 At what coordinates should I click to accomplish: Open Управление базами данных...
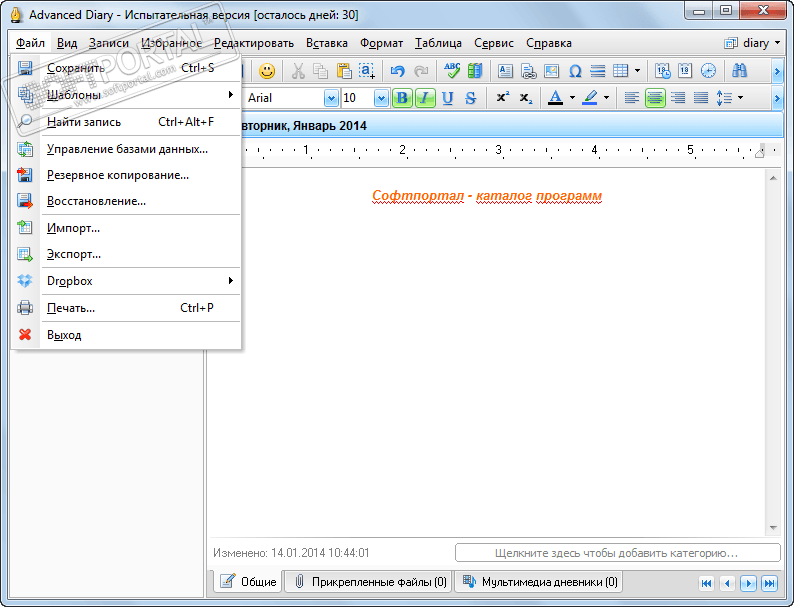coord(125,149)
